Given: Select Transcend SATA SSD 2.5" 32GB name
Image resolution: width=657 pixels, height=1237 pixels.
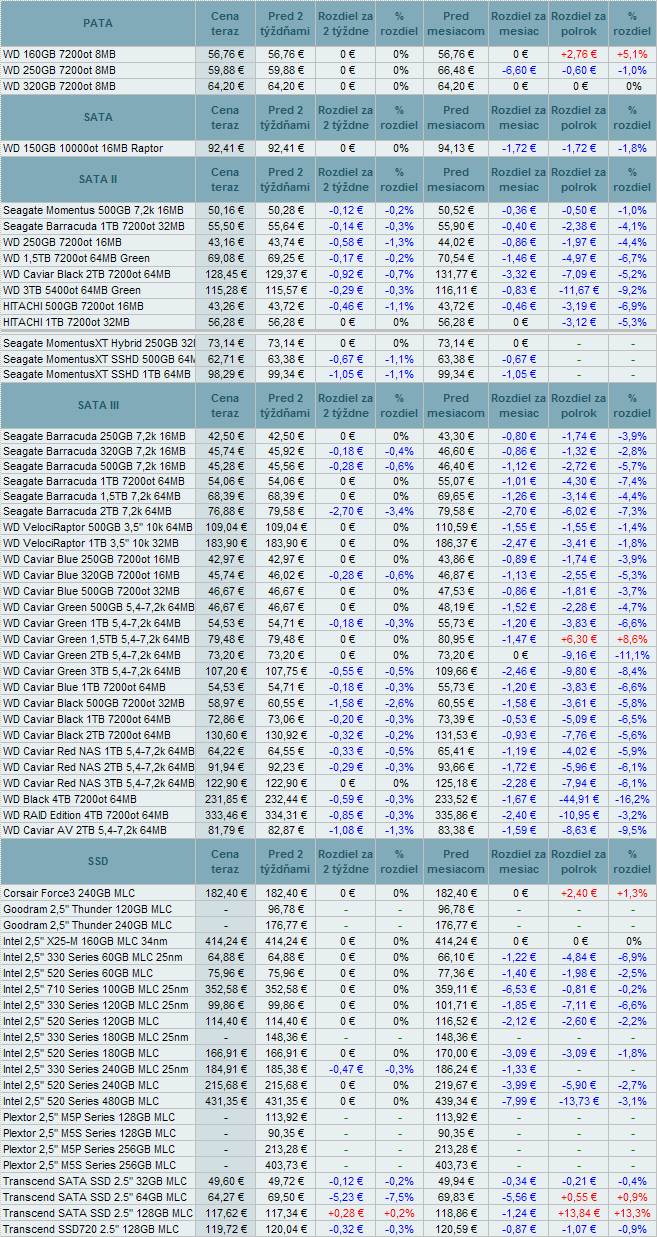Looking at the screenshot, I should [x=95, y=1181].
